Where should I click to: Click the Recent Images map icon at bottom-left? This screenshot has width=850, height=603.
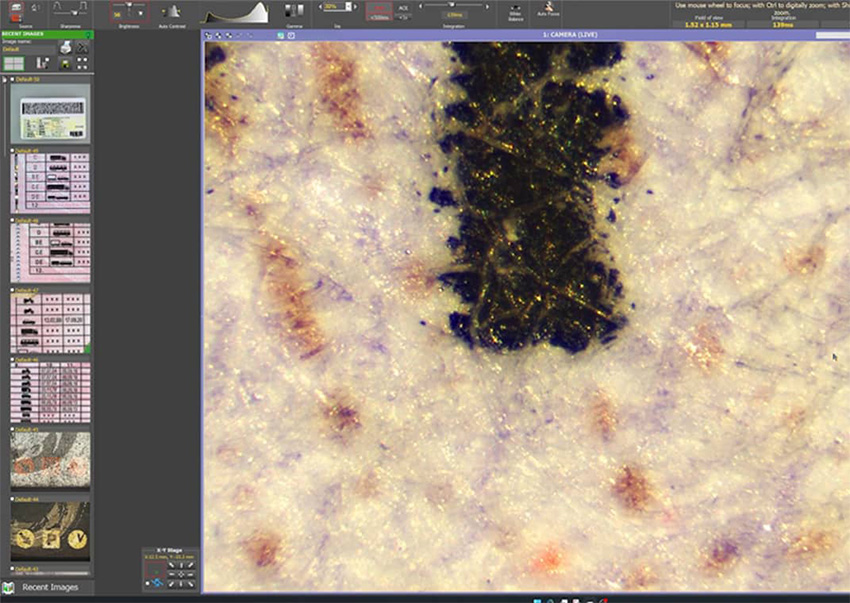[x=8, y=587]
